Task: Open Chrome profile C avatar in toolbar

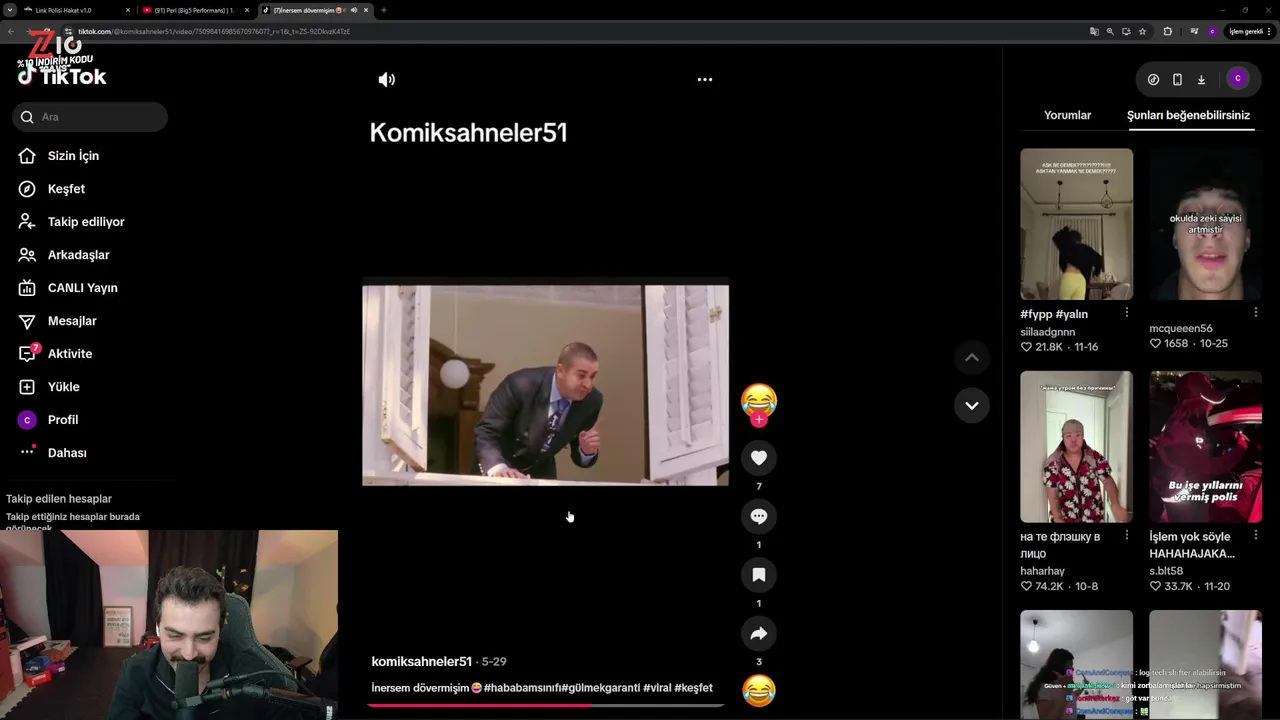Action: 1212,31
